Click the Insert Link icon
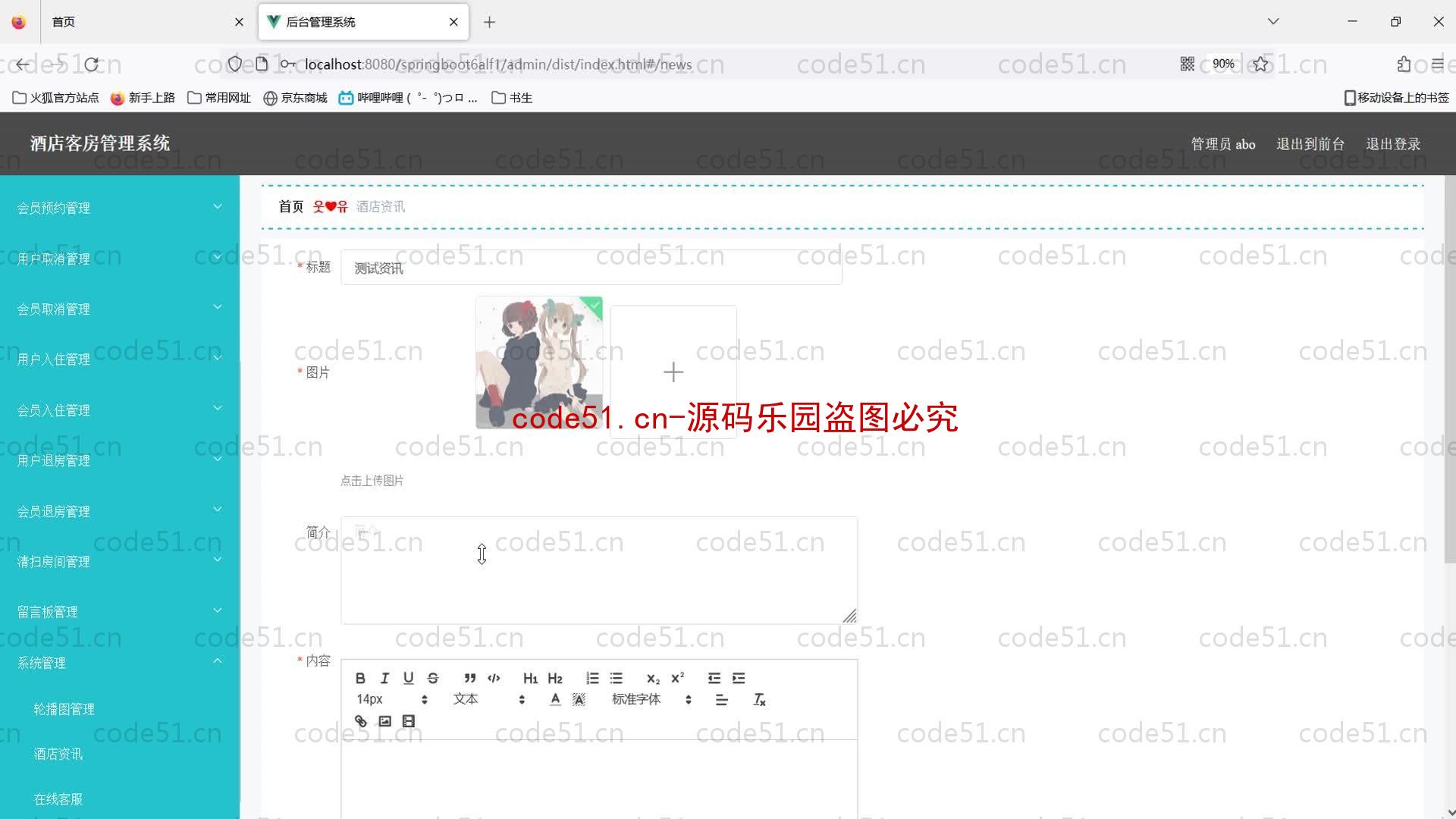The height and width of the screenshot is (819, 1456). [360, 720]
